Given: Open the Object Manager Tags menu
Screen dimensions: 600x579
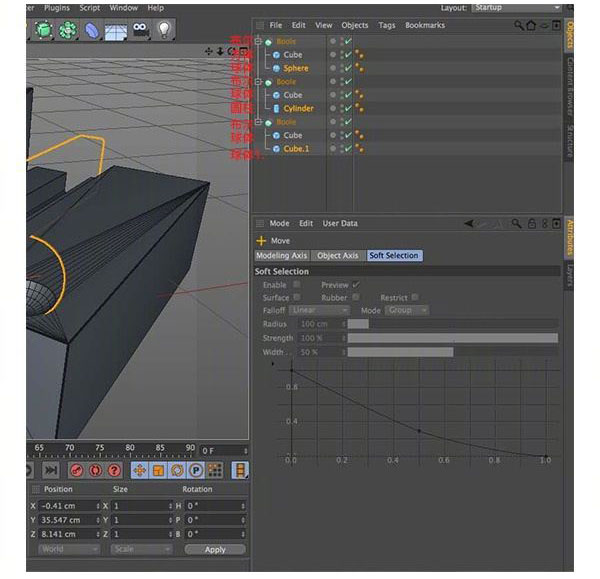Looking at the screenshot, I should tap(386, 25).
